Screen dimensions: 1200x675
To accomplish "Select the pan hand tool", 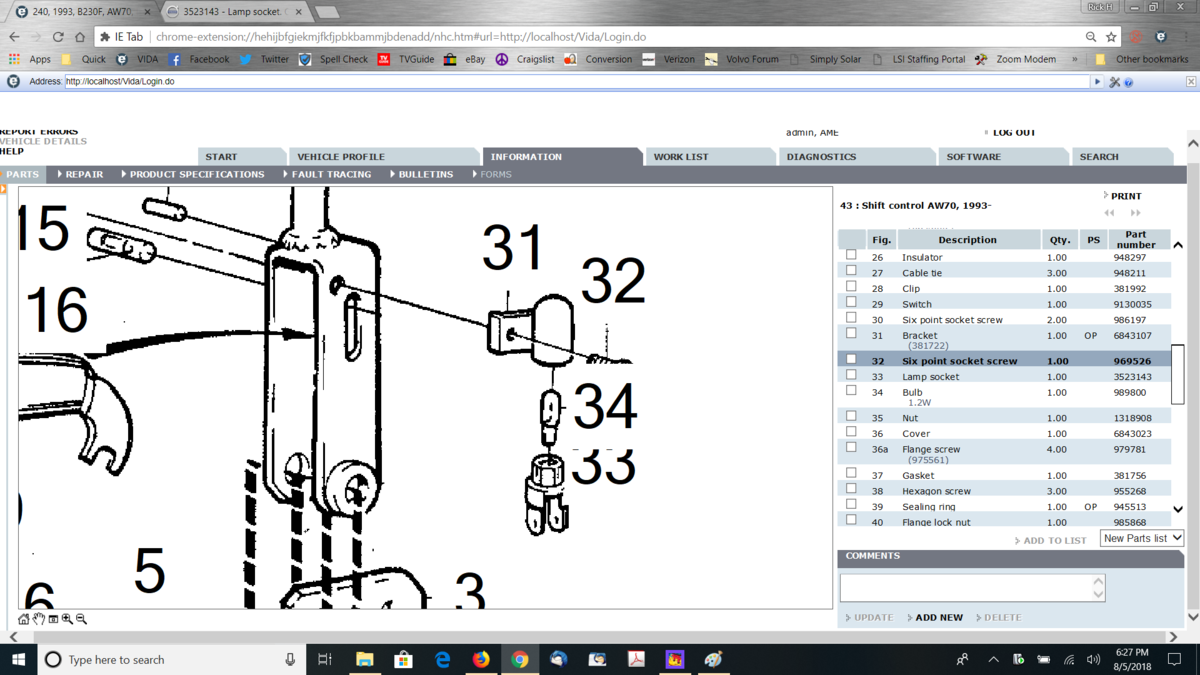I will coord(38,619).
